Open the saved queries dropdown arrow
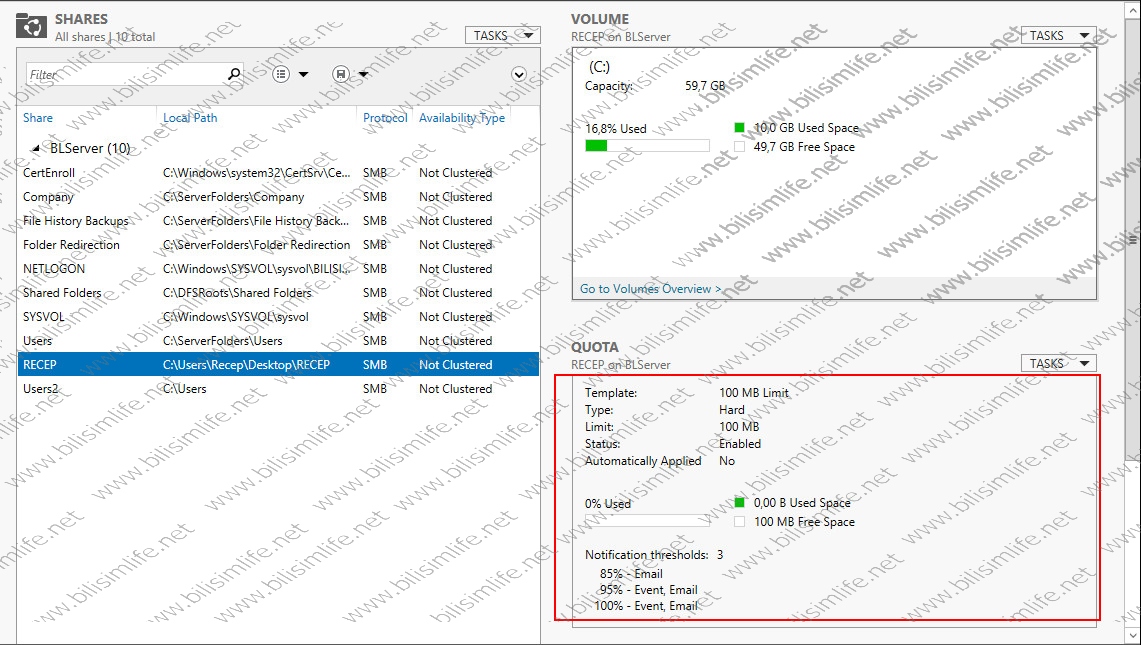 (x=363, y=74)
